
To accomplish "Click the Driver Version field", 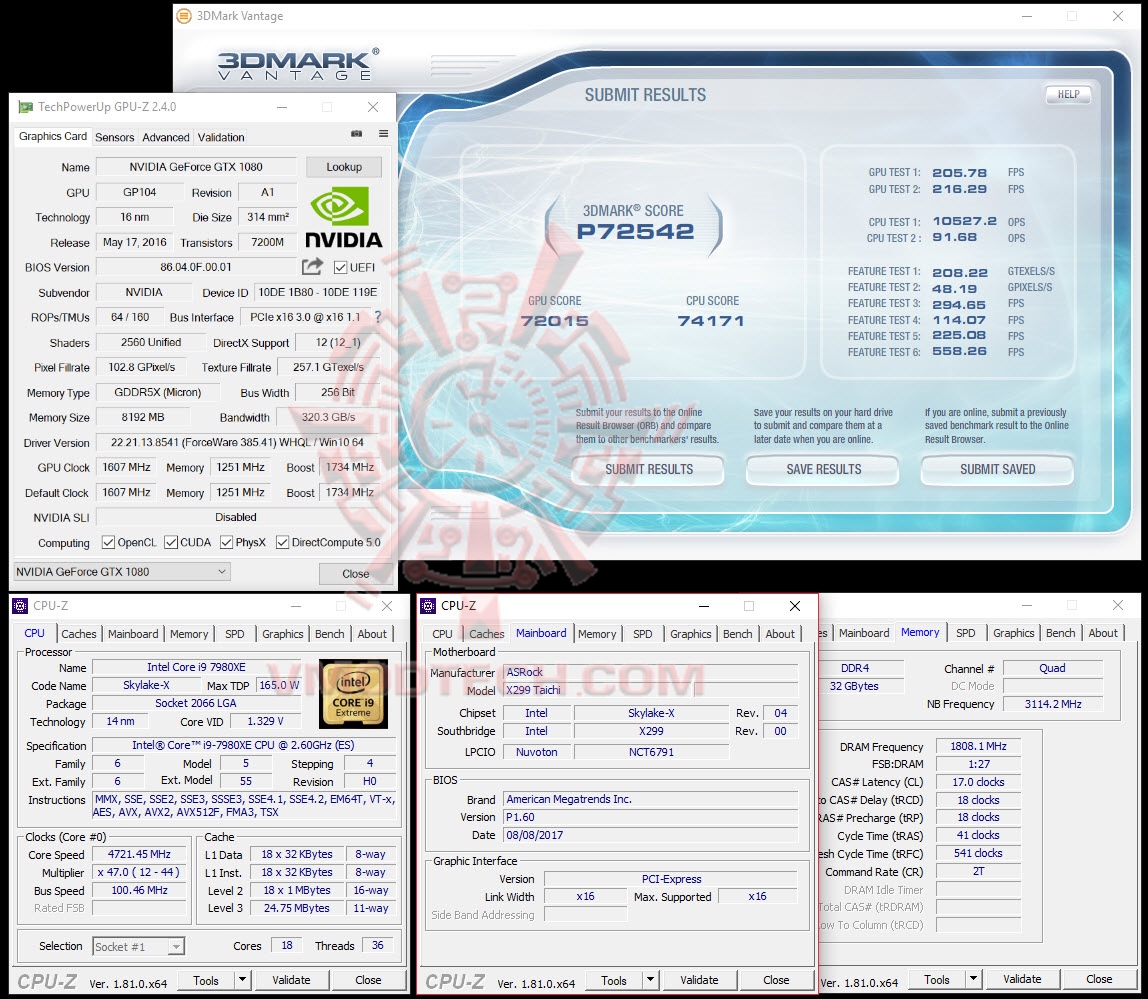I will pos(237,442).
